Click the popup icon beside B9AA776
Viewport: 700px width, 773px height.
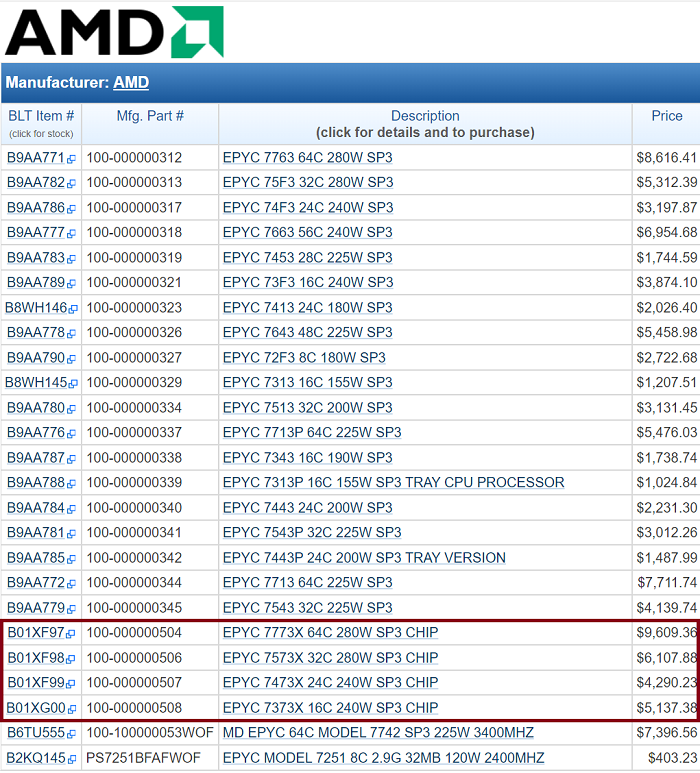coord(71,433)
